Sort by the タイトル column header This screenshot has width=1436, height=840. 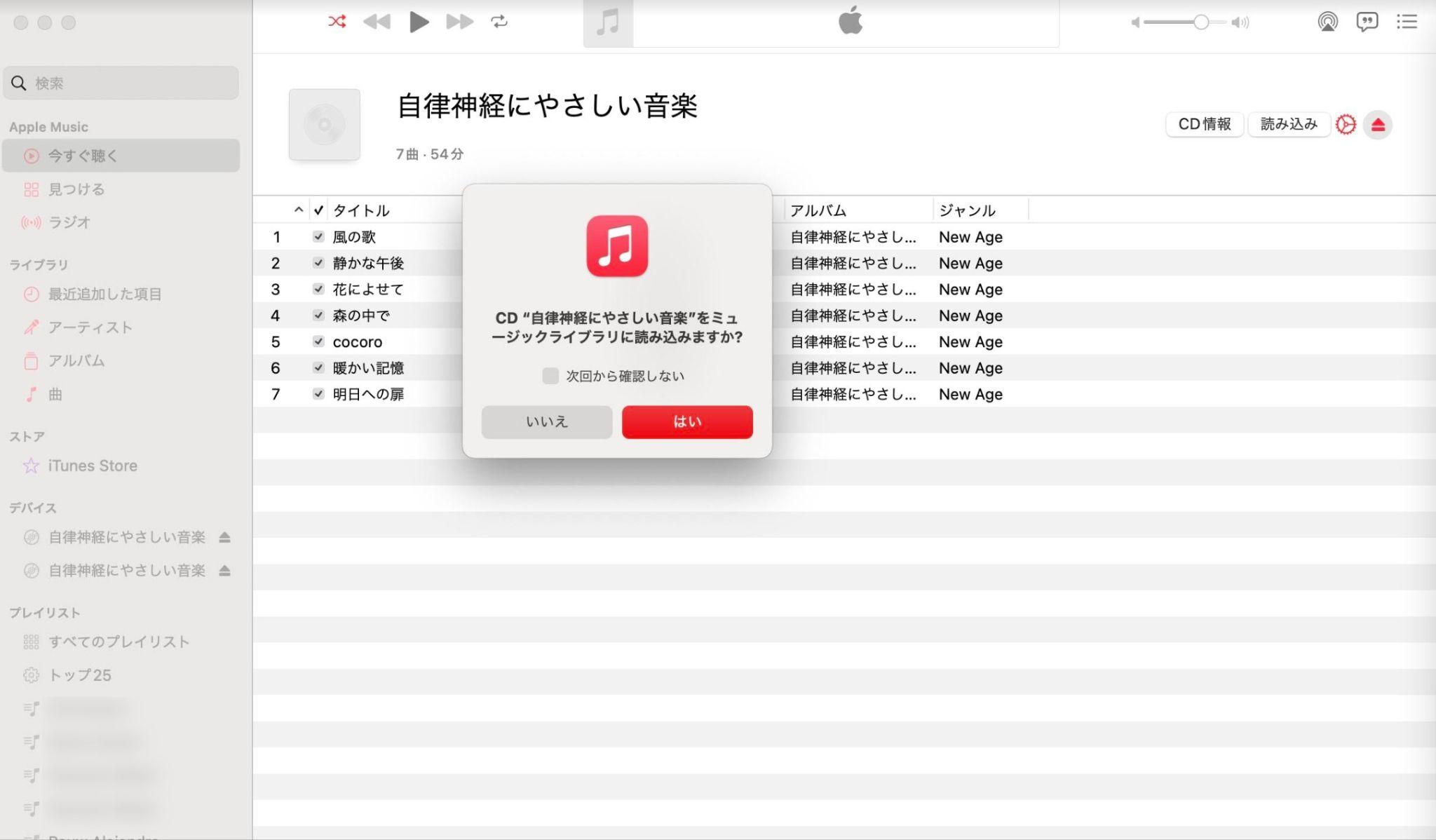tap(361, 210)
